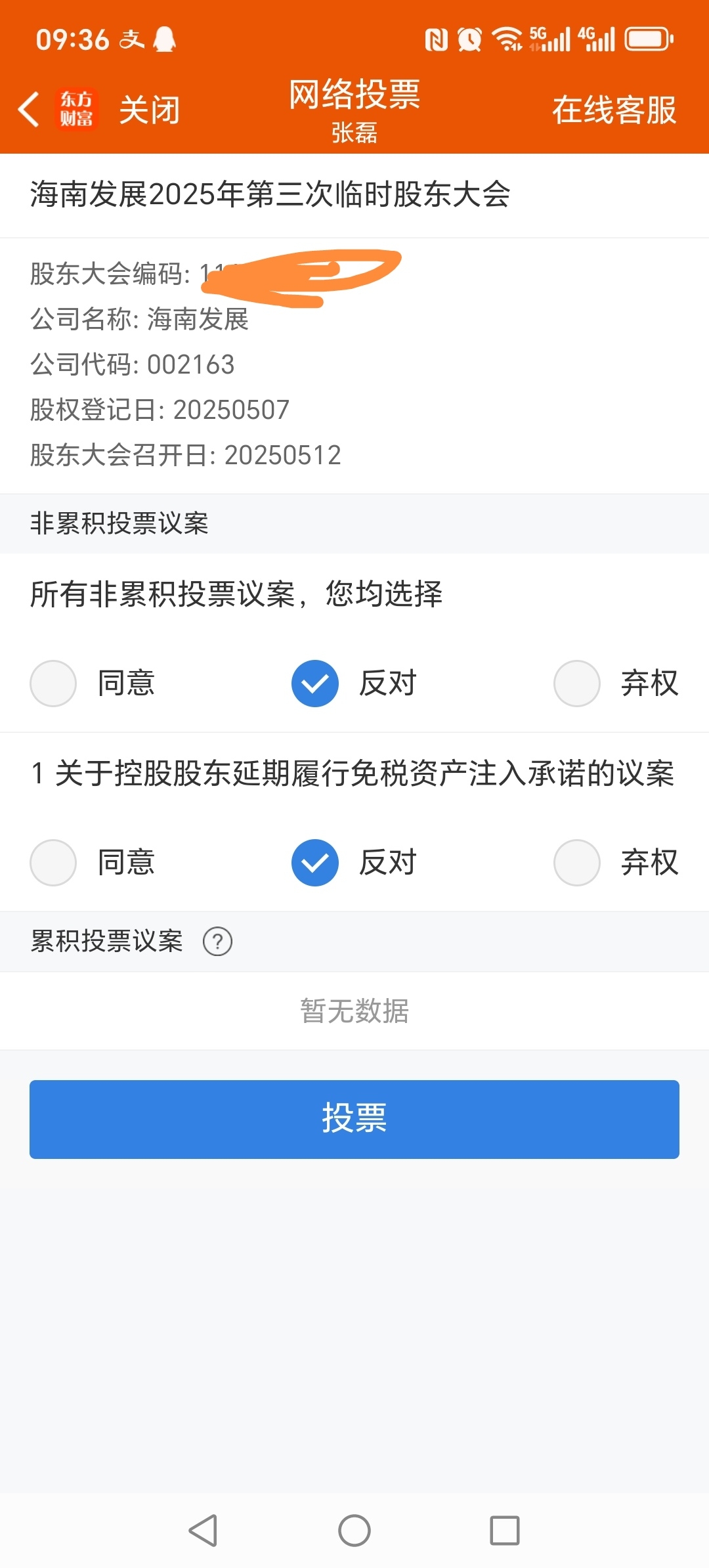
Task: Choose 同意 for proposal 1
Action: [x=53, y=863]
